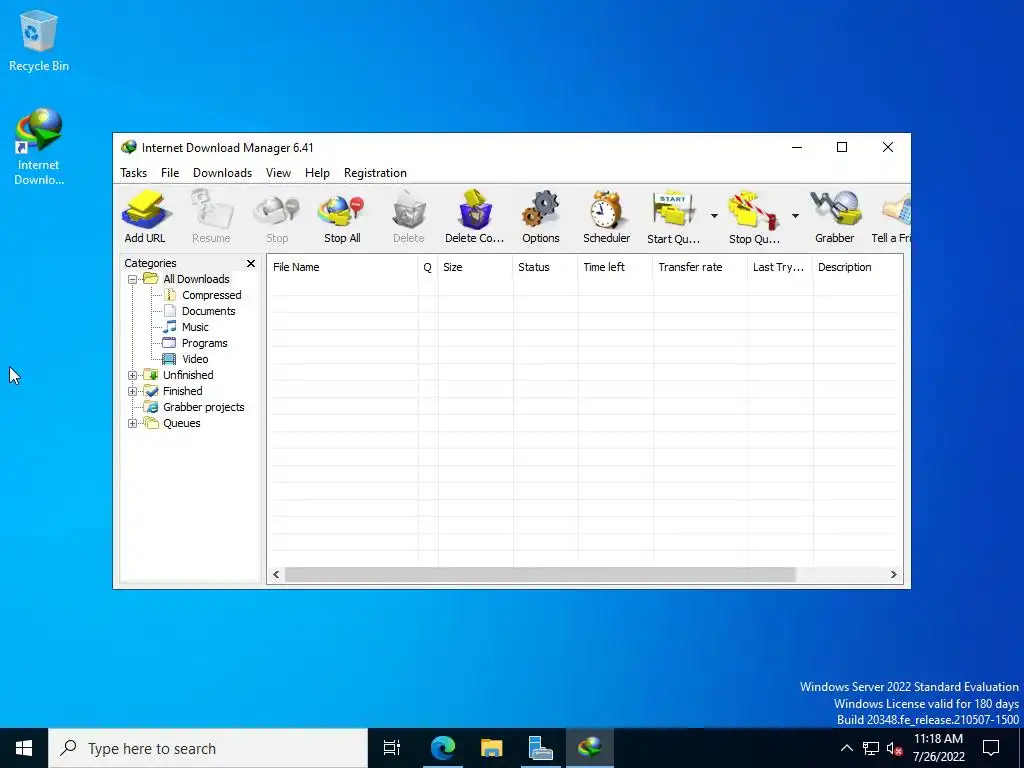Viewport: 1024px width, 768px height.
Task: Select the Recycle Bin desktop icon
Action: click(39, 40)
